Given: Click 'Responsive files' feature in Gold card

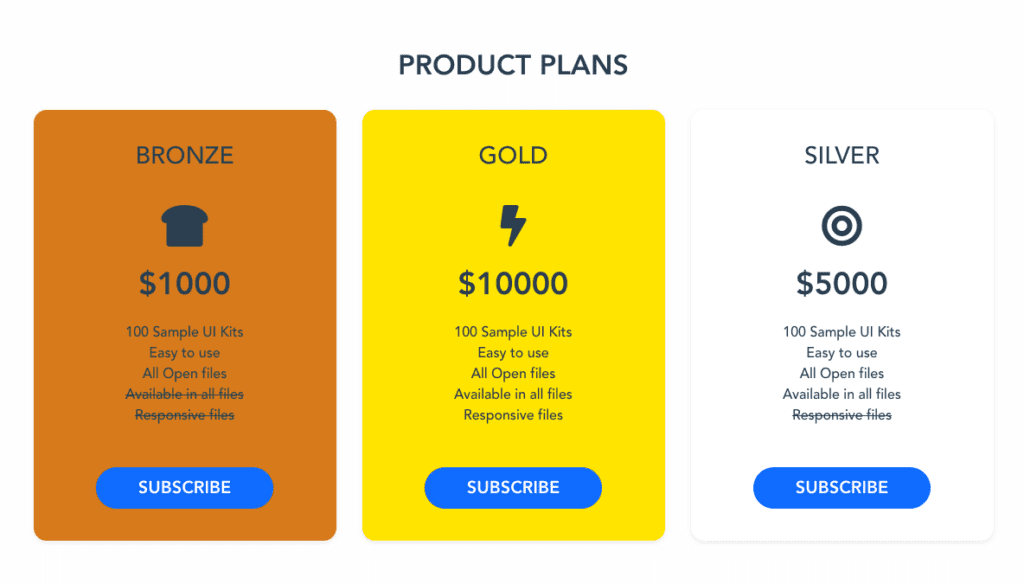Looking at the screenshot, I should 513,415.
